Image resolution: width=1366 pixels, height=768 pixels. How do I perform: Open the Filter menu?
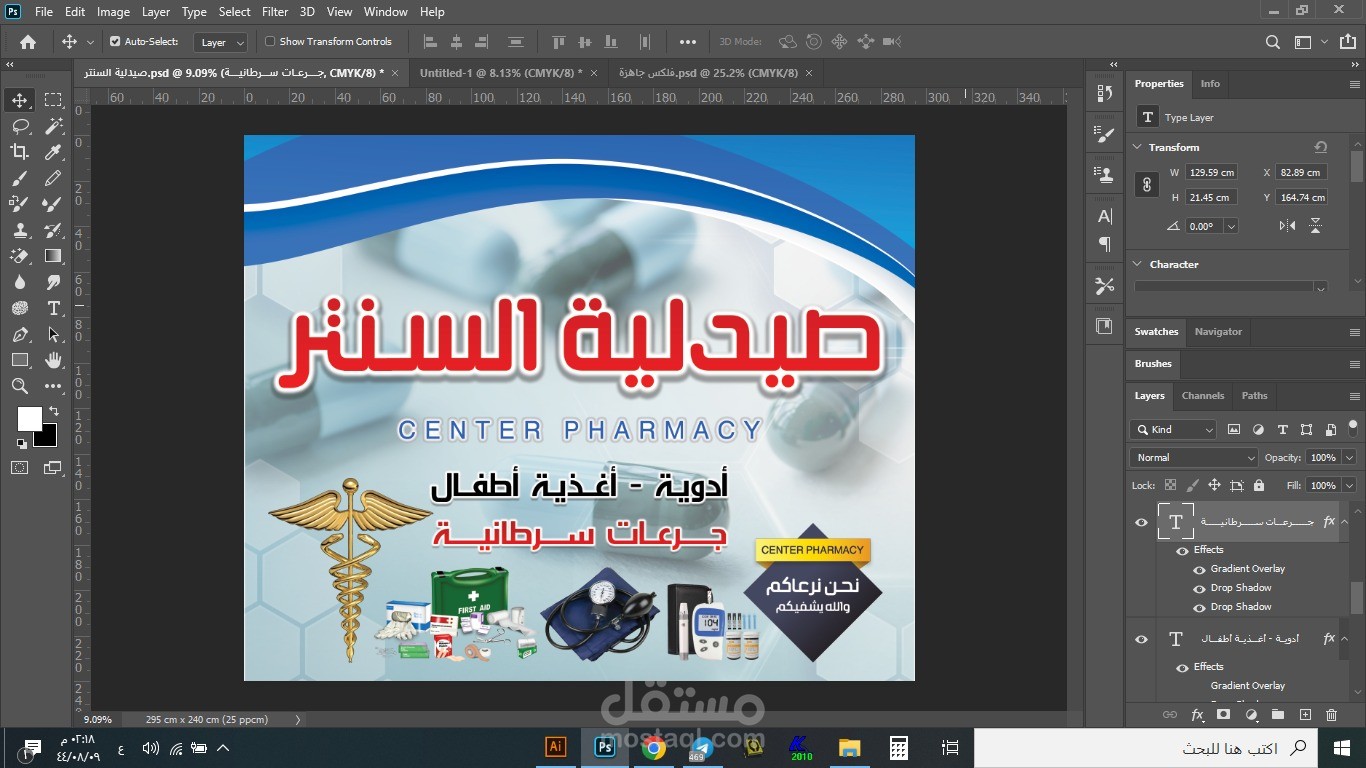pos(275,12)
